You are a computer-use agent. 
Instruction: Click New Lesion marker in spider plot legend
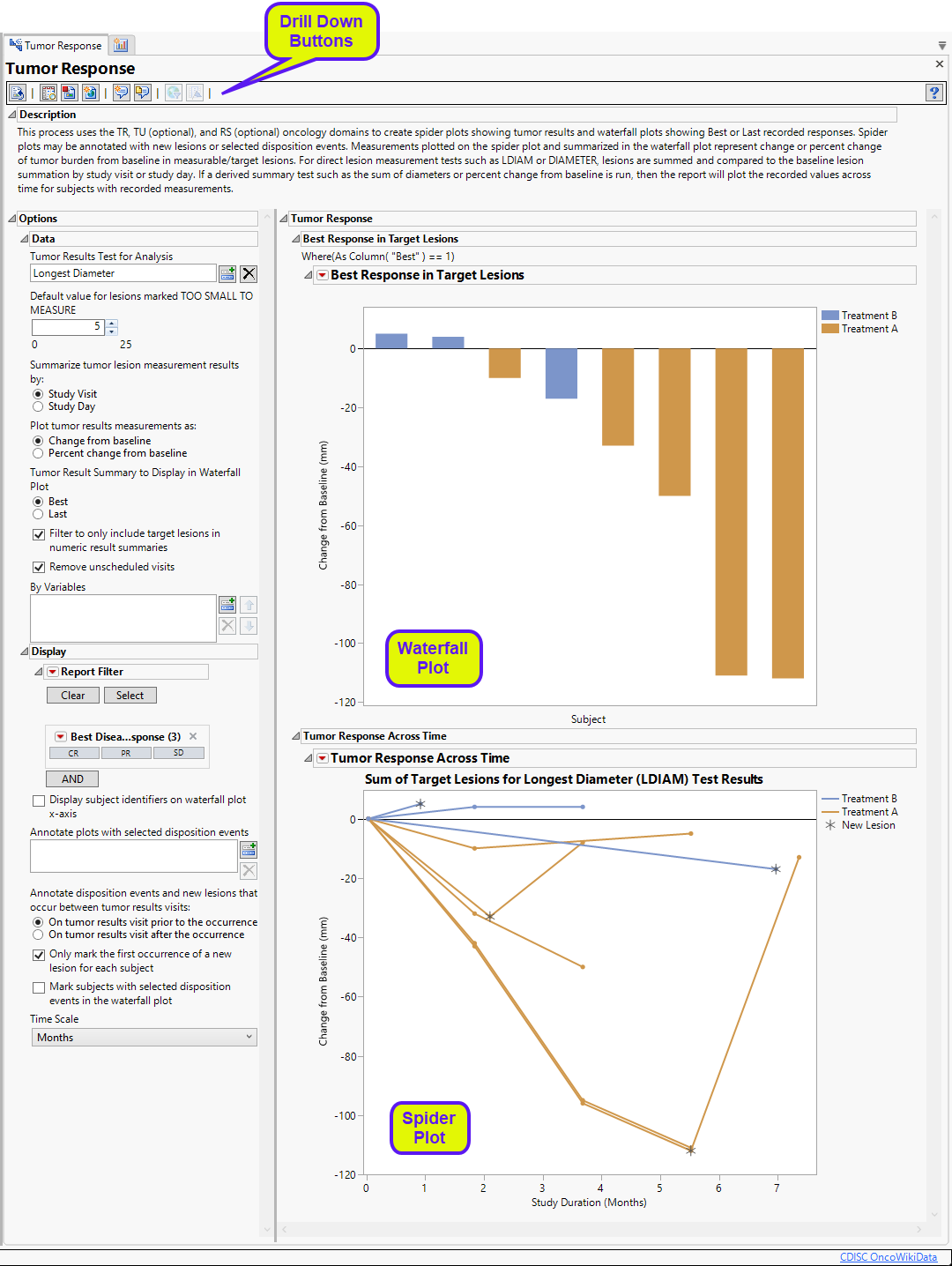pyautogui.click(x=830, y=825)
